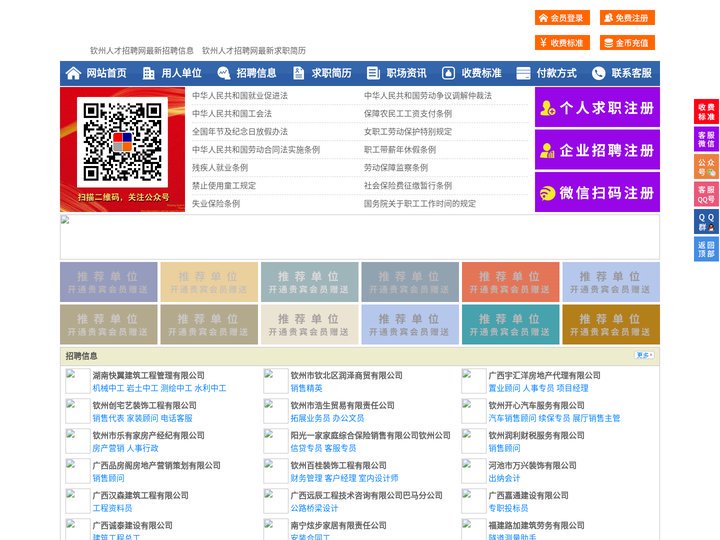Click the 客服QQ号 side floating button
720x540 pixels.
click(x=706, y=194)
